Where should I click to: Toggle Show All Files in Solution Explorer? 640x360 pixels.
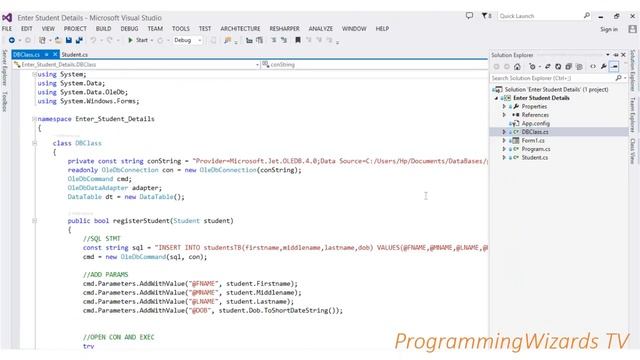(579, 67)
